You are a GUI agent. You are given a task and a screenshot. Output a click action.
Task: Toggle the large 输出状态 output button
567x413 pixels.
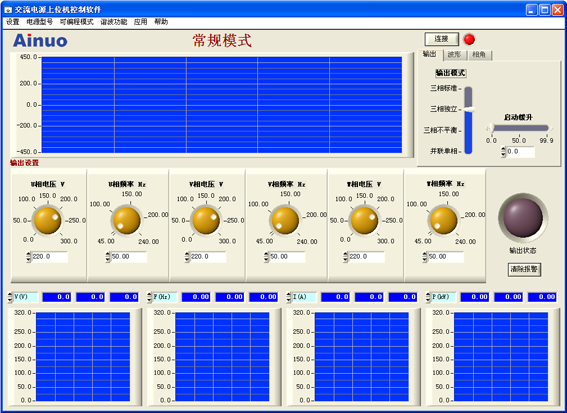click(523, 218)
